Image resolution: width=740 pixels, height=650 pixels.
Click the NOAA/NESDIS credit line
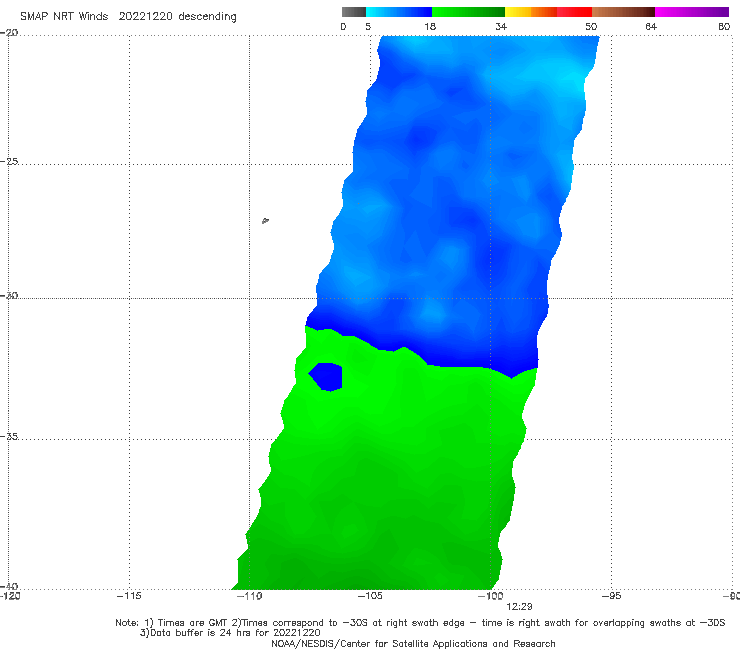pos(413,643)
